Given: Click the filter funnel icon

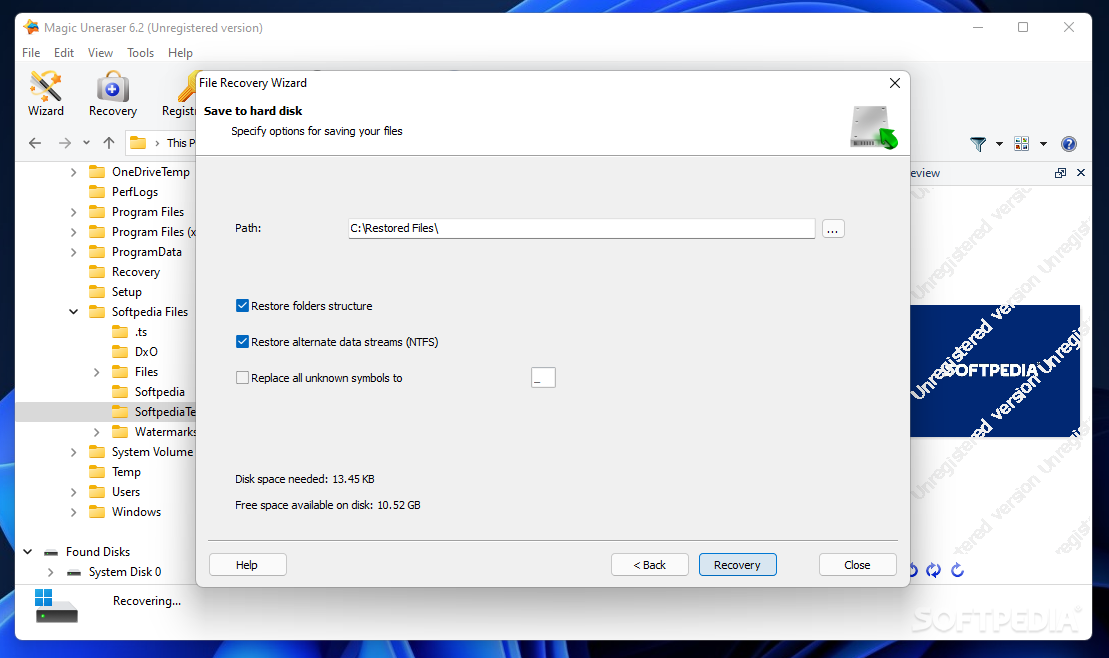Looking at the screenshot, I should 978,144.
